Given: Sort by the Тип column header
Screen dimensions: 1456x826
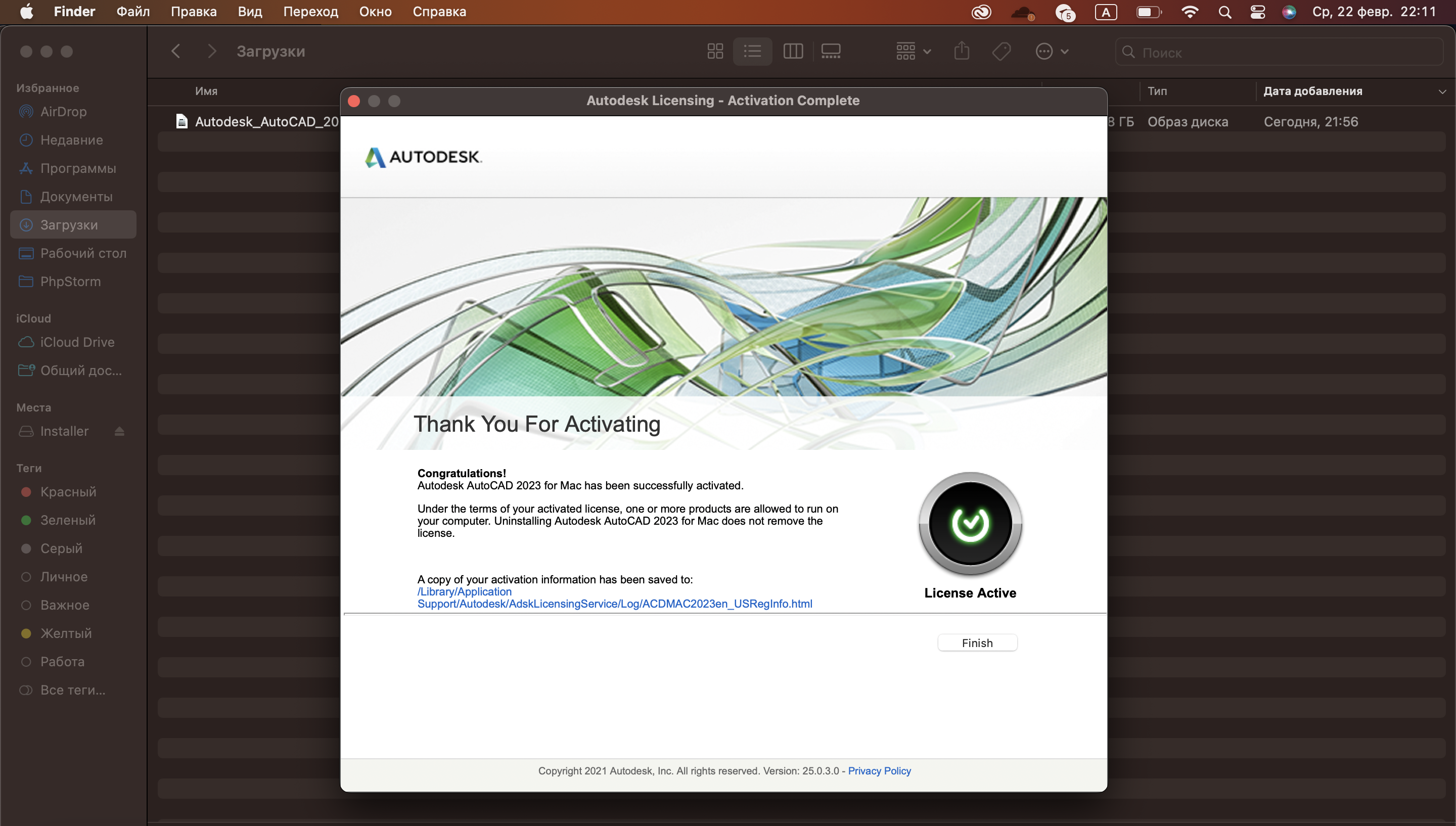Looking at the screenshot, I should [1157, 91].
